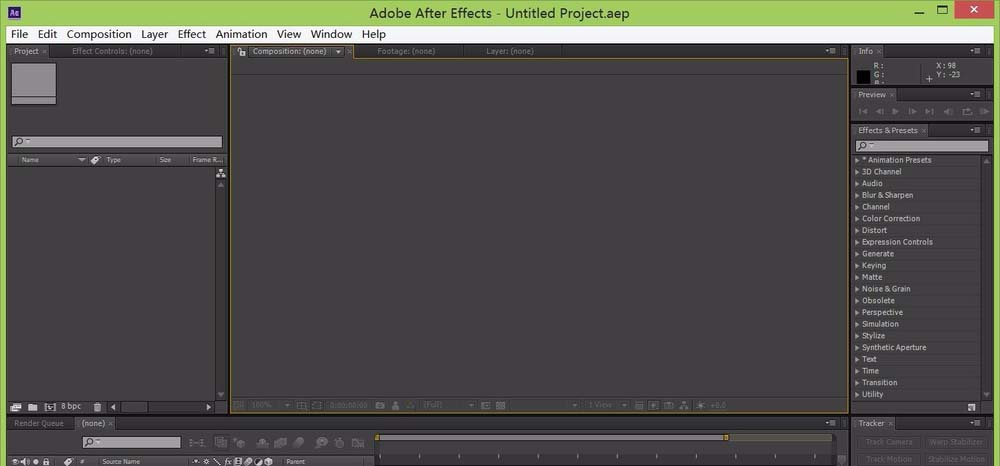Open the Composition (none) tab dropdown arrow
This screenshot has height=466, width=1000.
coord(338,52)
